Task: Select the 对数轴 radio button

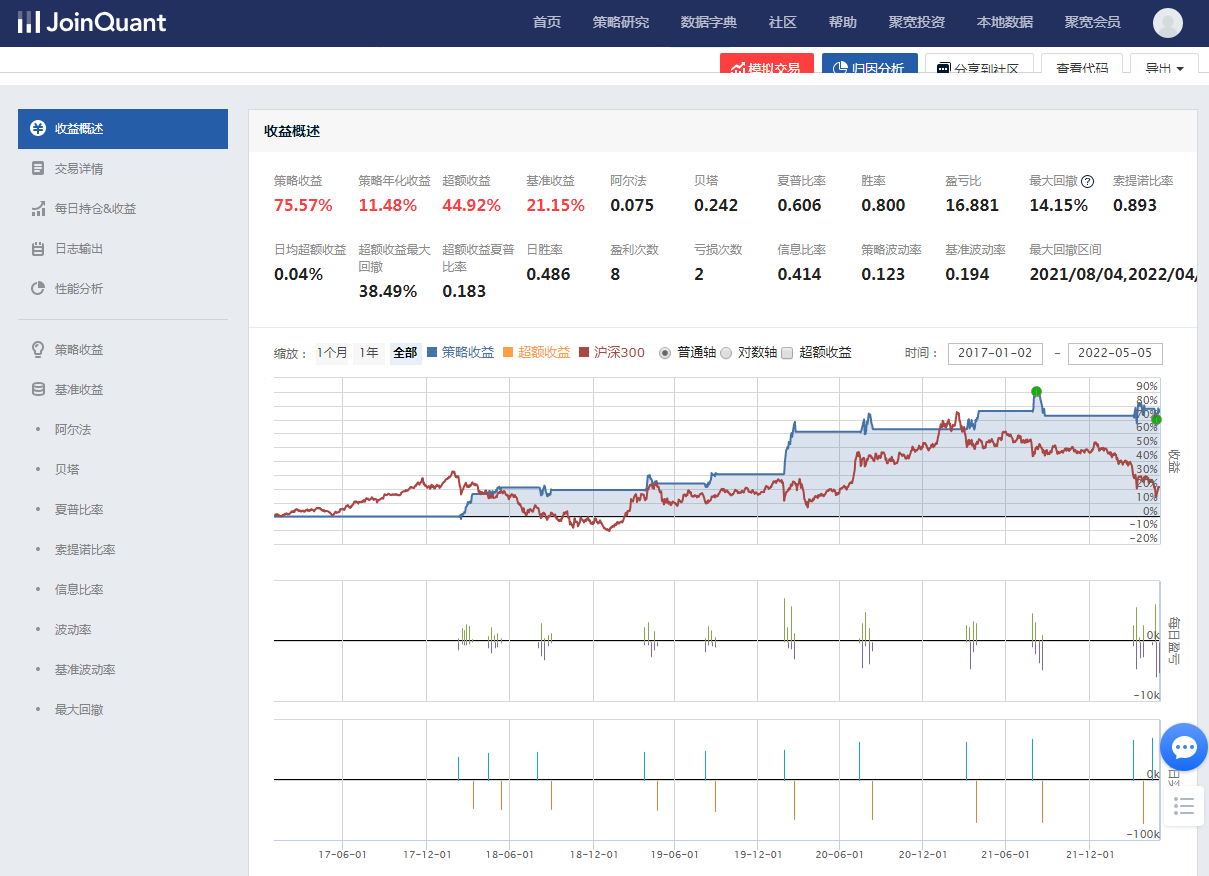Action: pyautogui.click(x=726, y=353)
